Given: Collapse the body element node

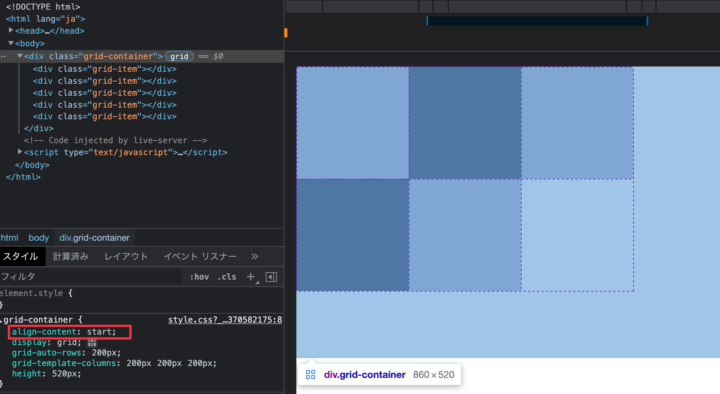Looking at the screenshot, I should tap(11, 43).
